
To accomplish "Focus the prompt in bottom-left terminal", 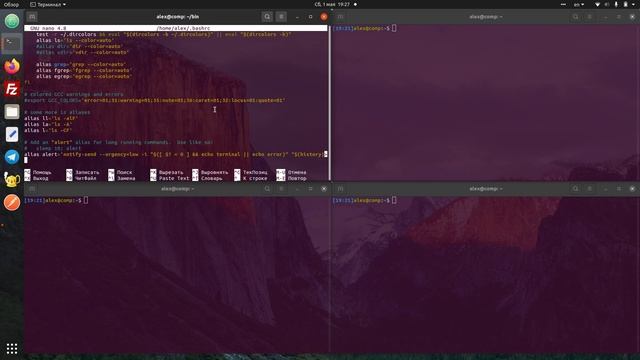I will tap(56, 200).
